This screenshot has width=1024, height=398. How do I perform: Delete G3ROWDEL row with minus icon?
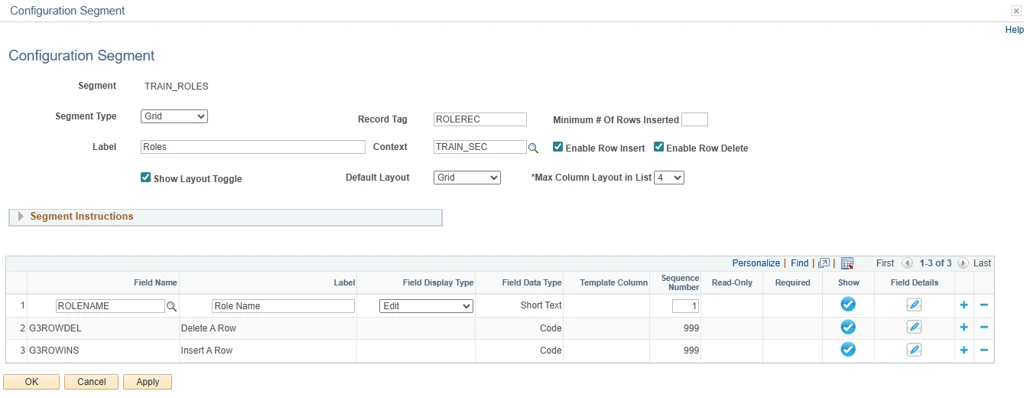(984, 327)
